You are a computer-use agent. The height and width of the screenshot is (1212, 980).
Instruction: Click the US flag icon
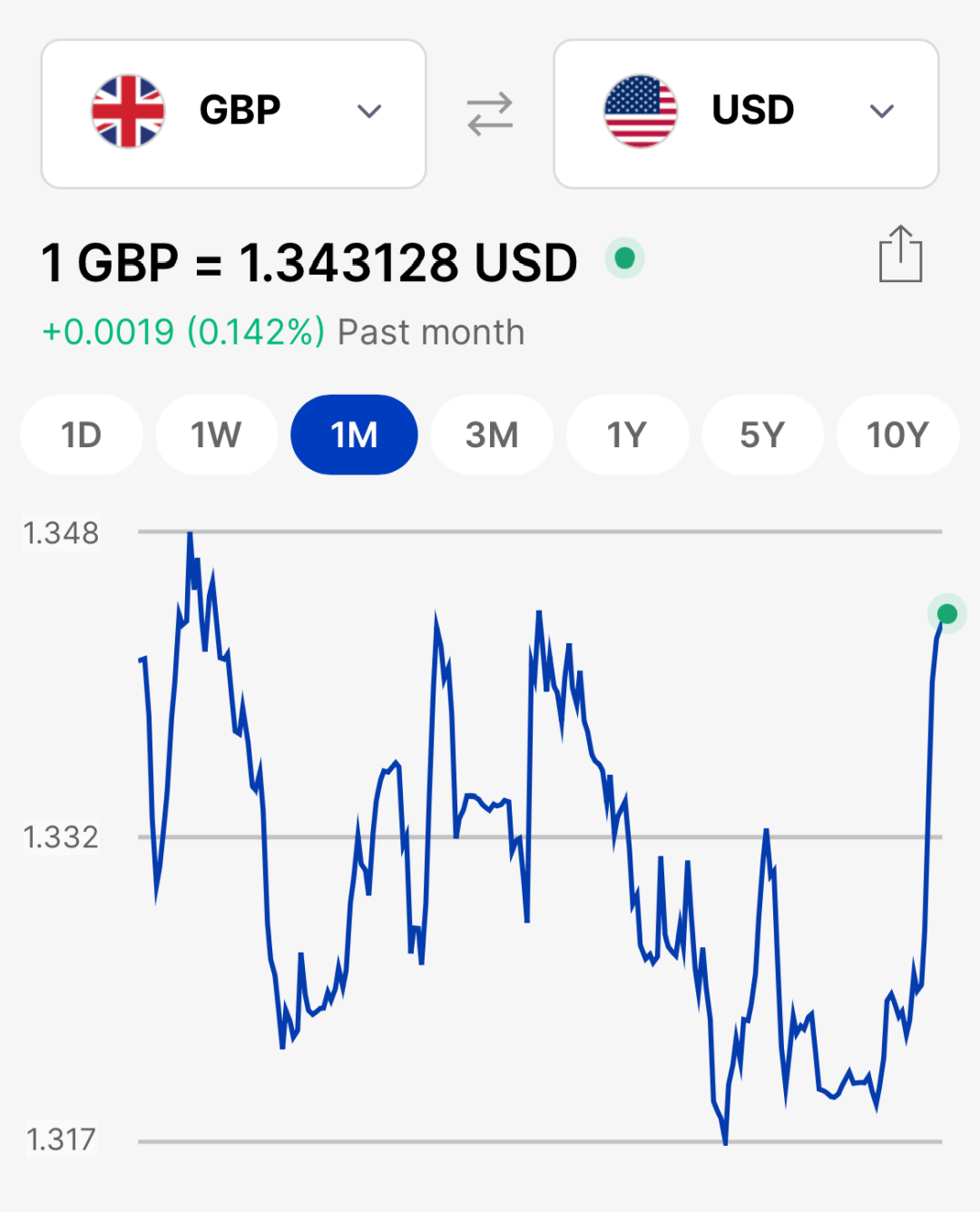(x=641, y=112)
